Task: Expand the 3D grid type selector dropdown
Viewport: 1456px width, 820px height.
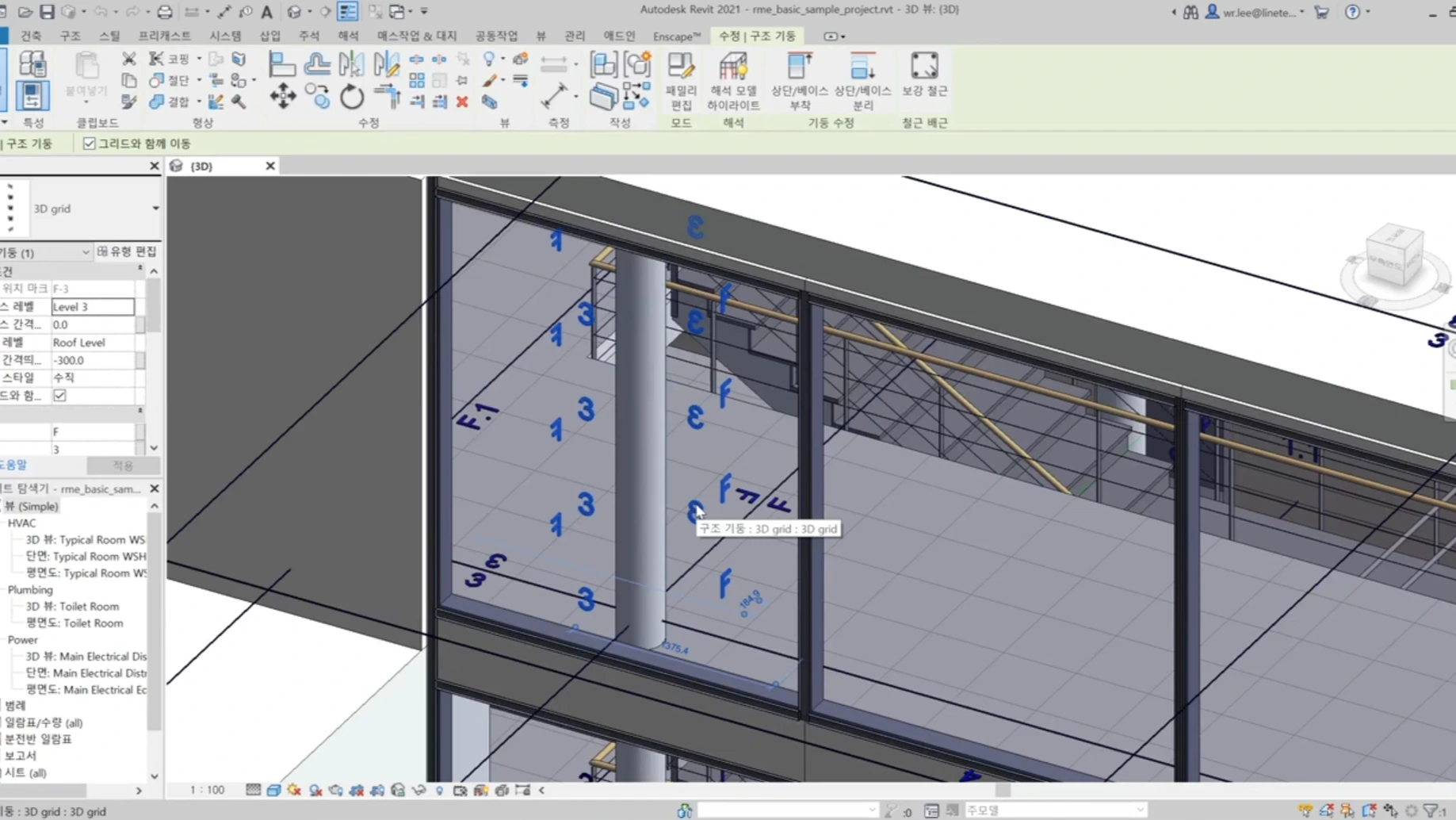Action: click(155, 209)
